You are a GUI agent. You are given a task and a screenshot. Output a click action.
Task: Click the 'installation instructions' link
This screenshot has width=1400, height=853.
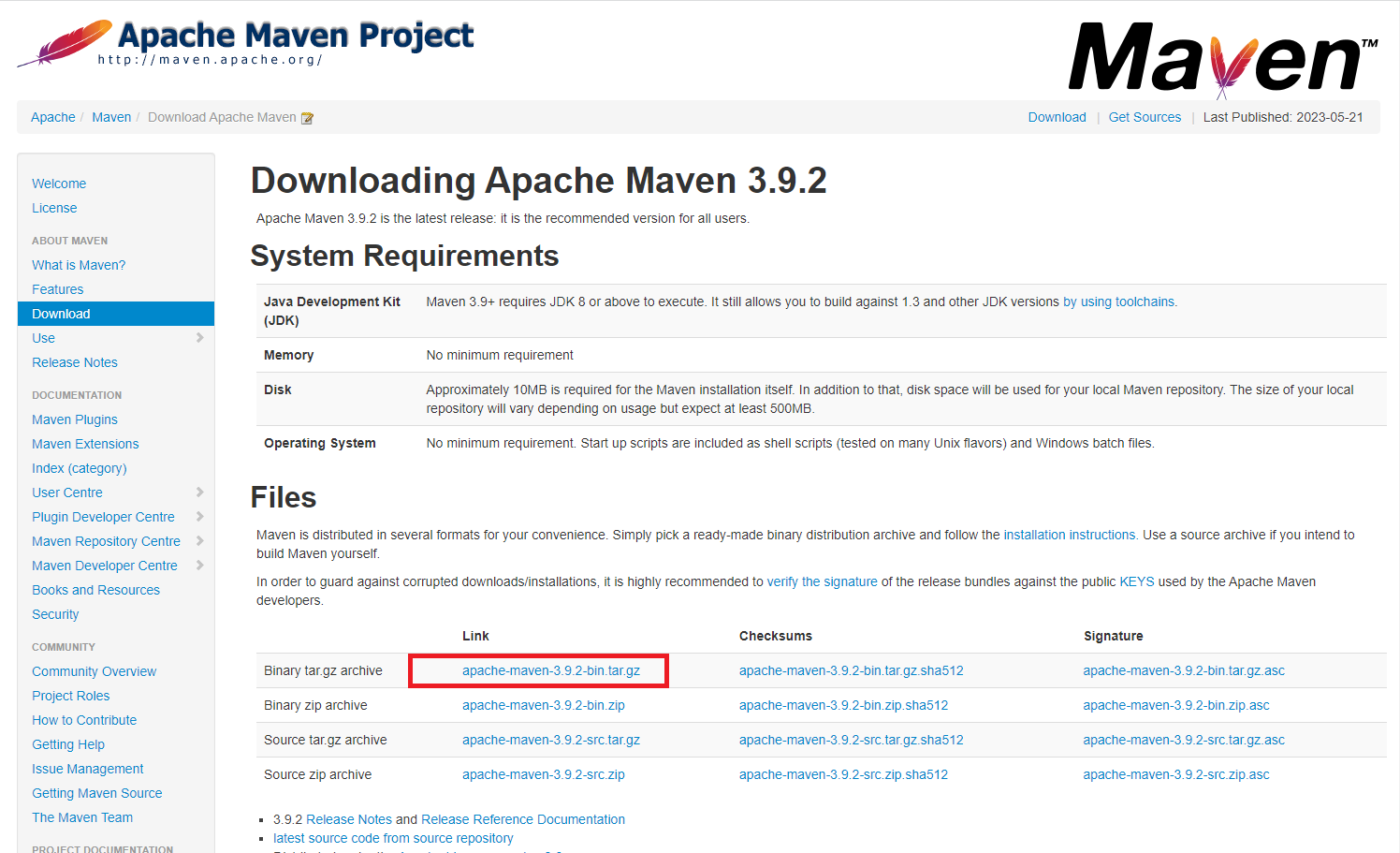[x=1070, y=535]
